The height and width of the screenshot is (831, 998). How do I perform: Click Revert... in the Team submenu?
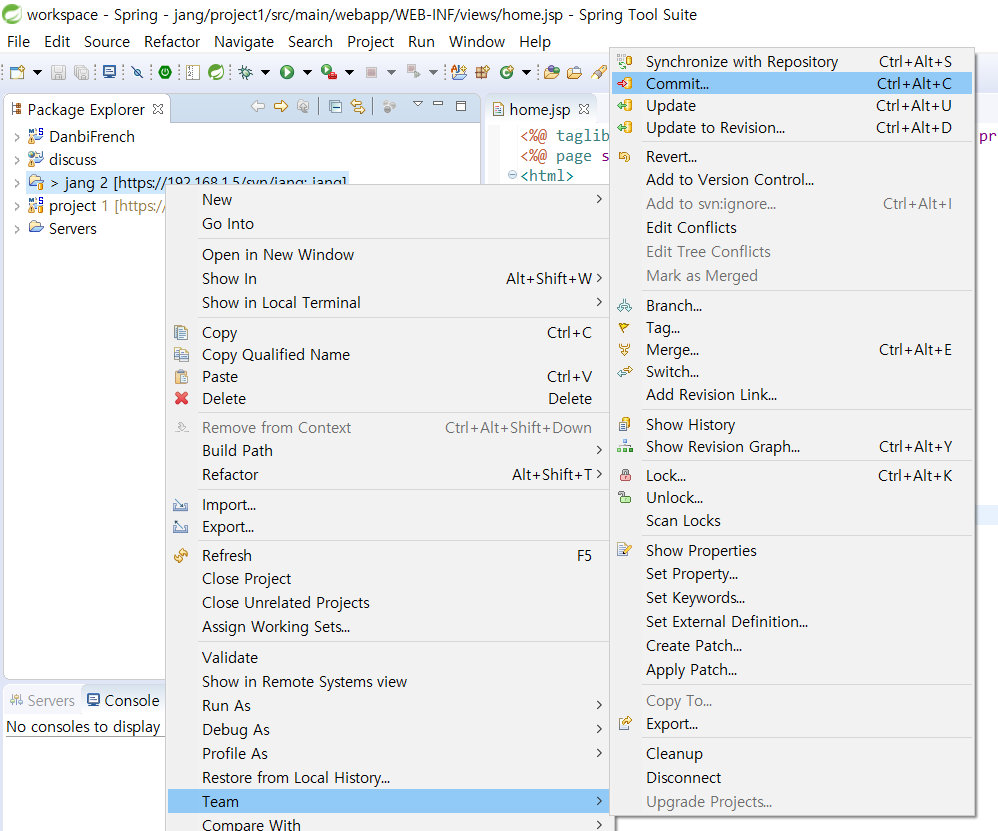coord(792,157)
